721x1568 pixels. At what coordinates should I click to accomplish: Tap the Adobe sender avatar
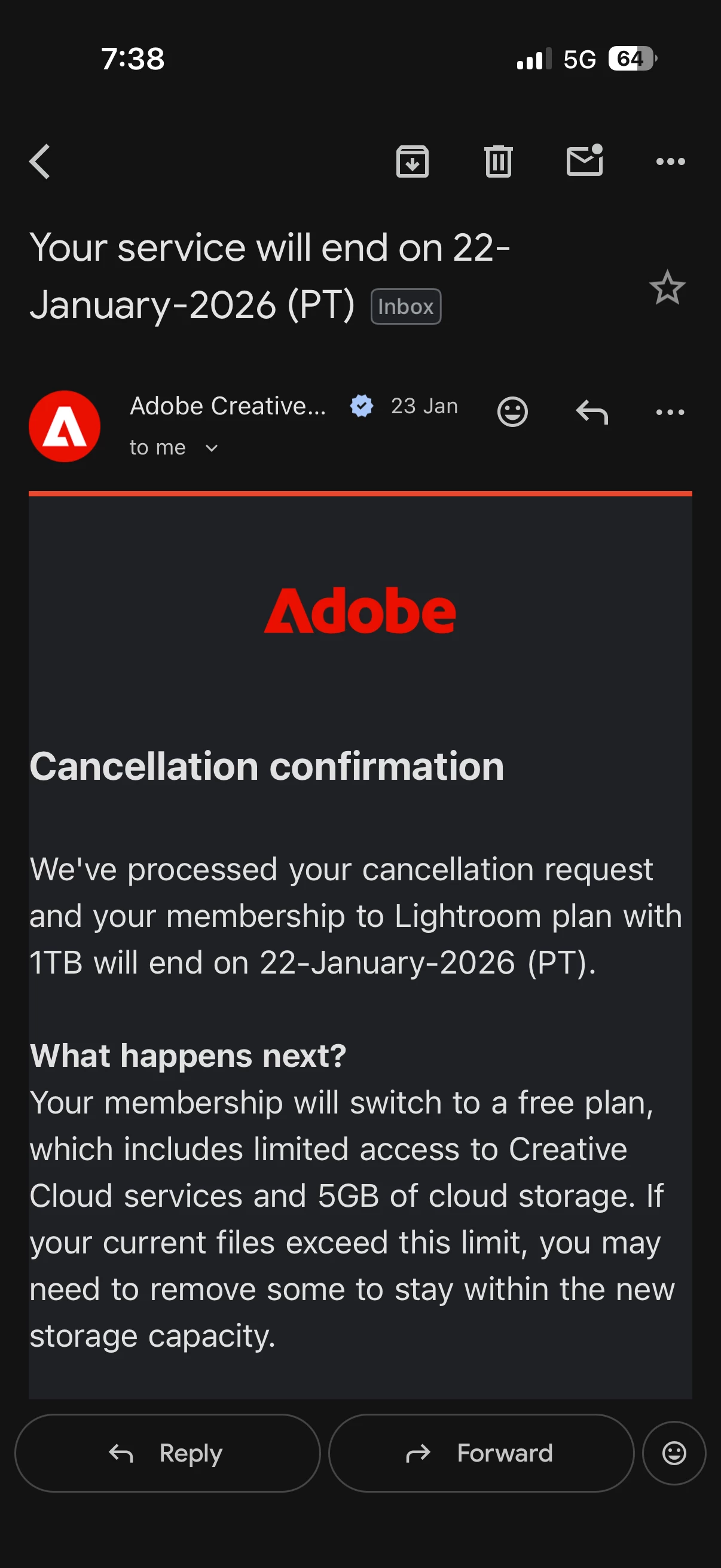click(x=65, y=426)
